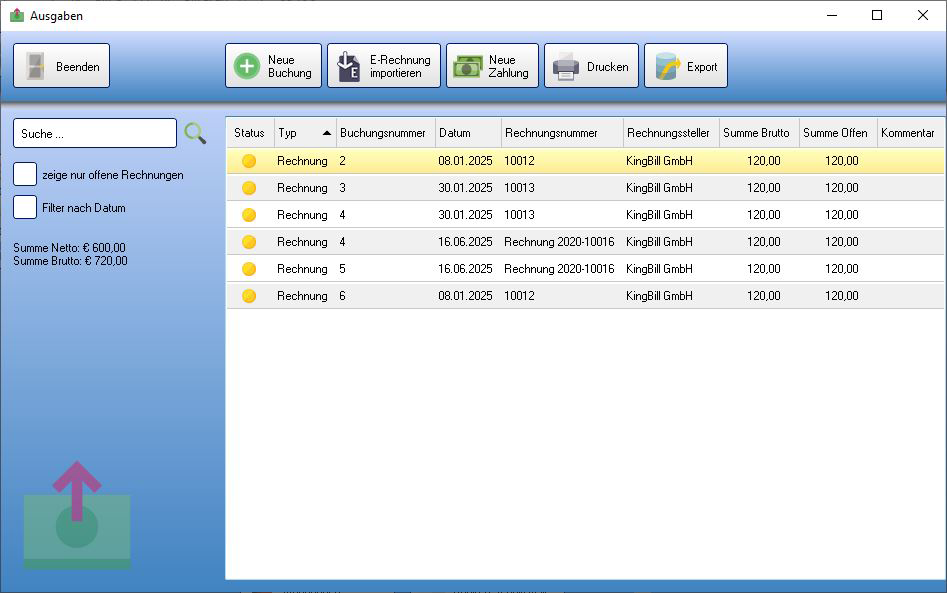This screenshot has width=947, height=593.
Task: Sort by Datum column header
Action: tap(469, 133)
